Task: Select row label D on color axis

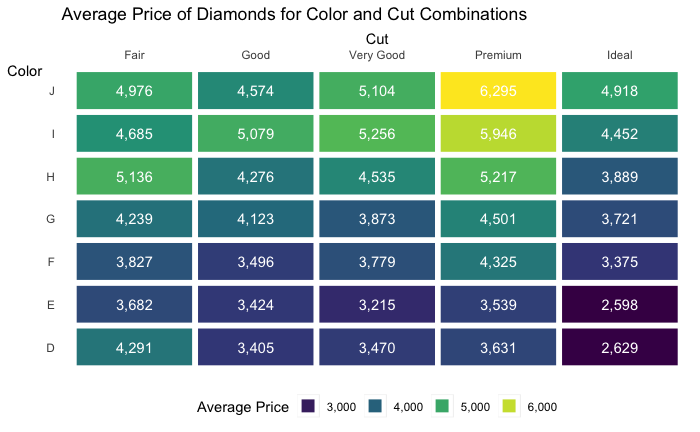Action: pyautogui.click(x=50, y=348)
